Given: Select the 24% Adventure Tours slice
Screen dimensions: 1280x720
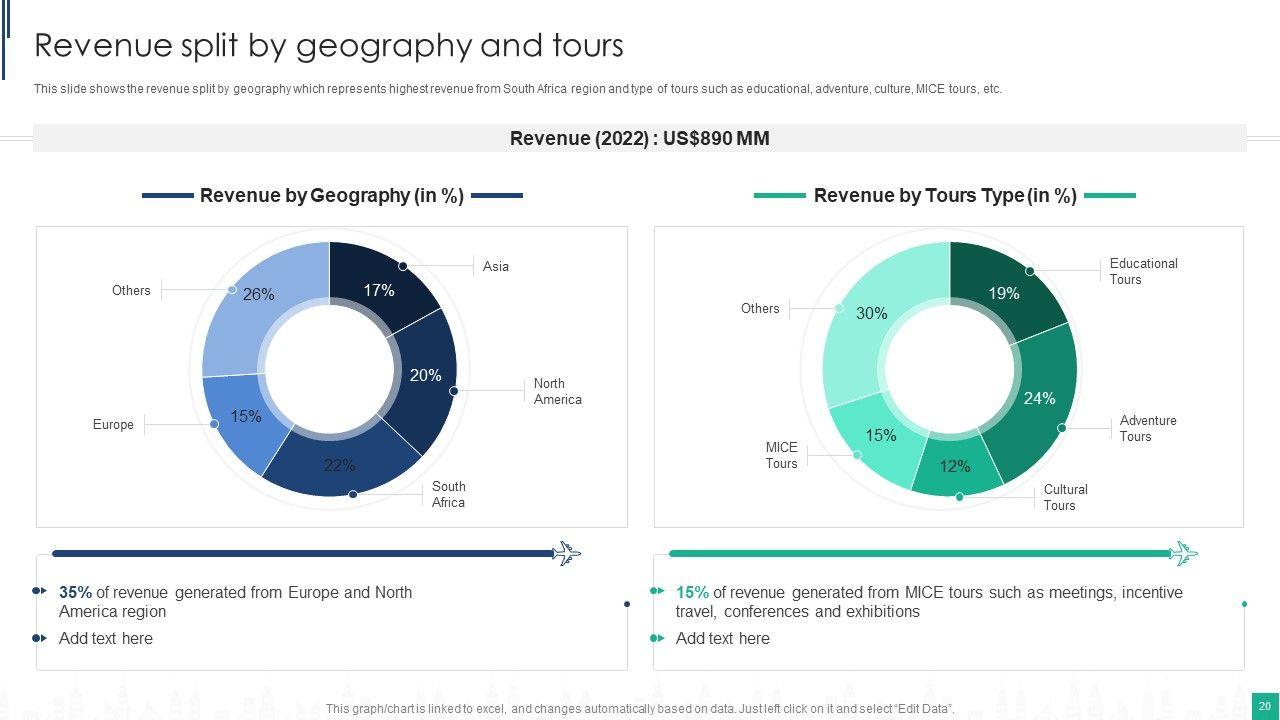Looking at the screenshot, I should click(1040, 400).
